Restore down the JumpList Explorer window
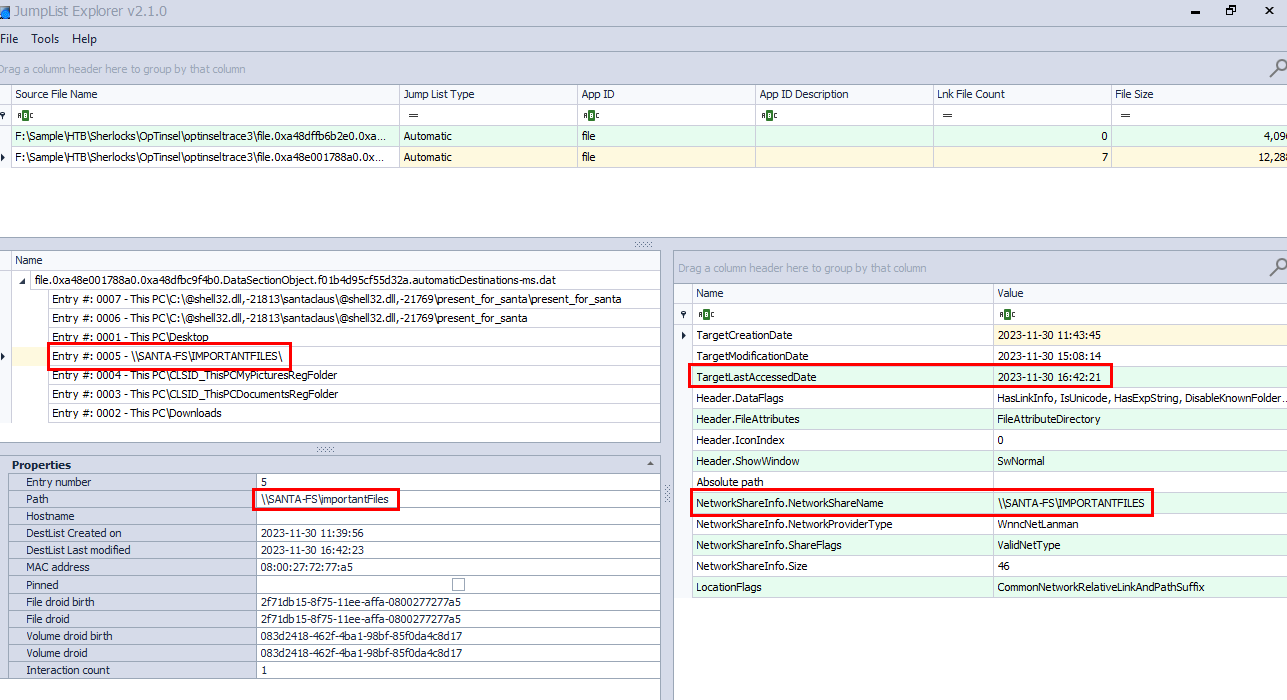 (1231, 11)
